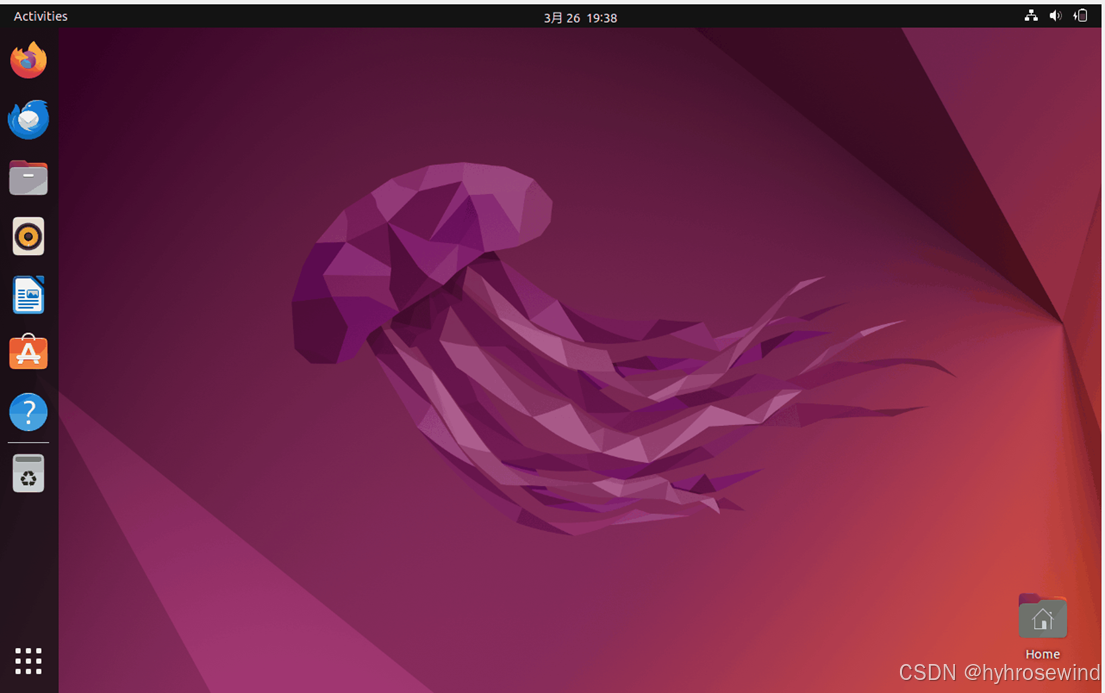This screenshot has height=693, width=1105.
Task: Open the Activities overview
Action: coord(40,16)
